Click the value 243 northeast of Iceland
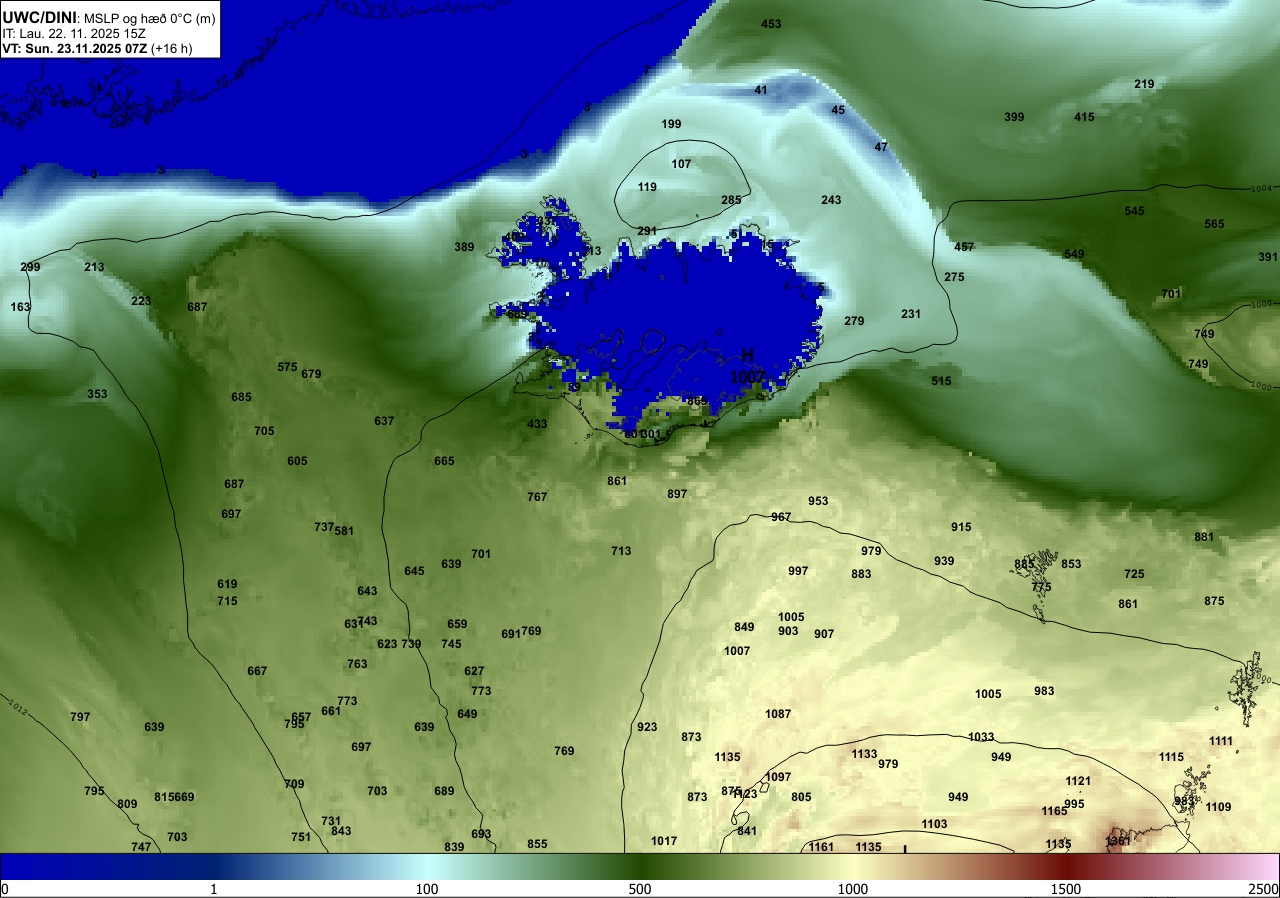The width and height of the screenshot is (1280, 898). (x=831, y=200)
